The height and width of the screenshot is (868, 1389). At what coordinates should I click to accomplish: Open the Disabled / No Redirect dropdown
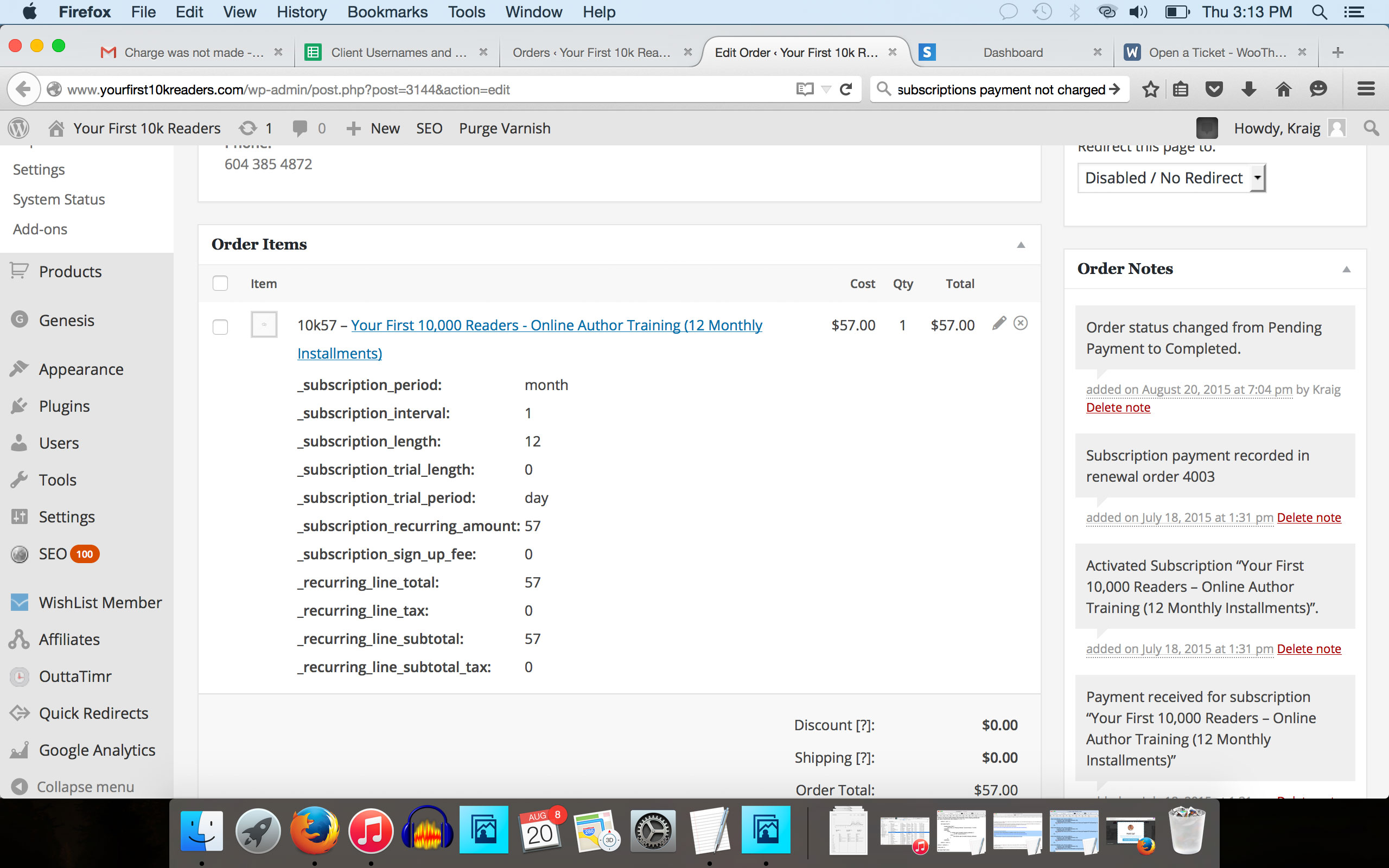tap(1171, 178)
